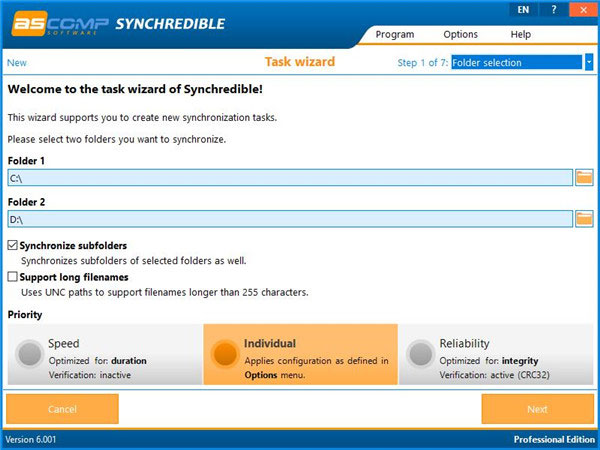The height and width of the screenshot is (450, 600).
Task: Uncheck Synchronize subfolders checkbox
Action: 13,245
